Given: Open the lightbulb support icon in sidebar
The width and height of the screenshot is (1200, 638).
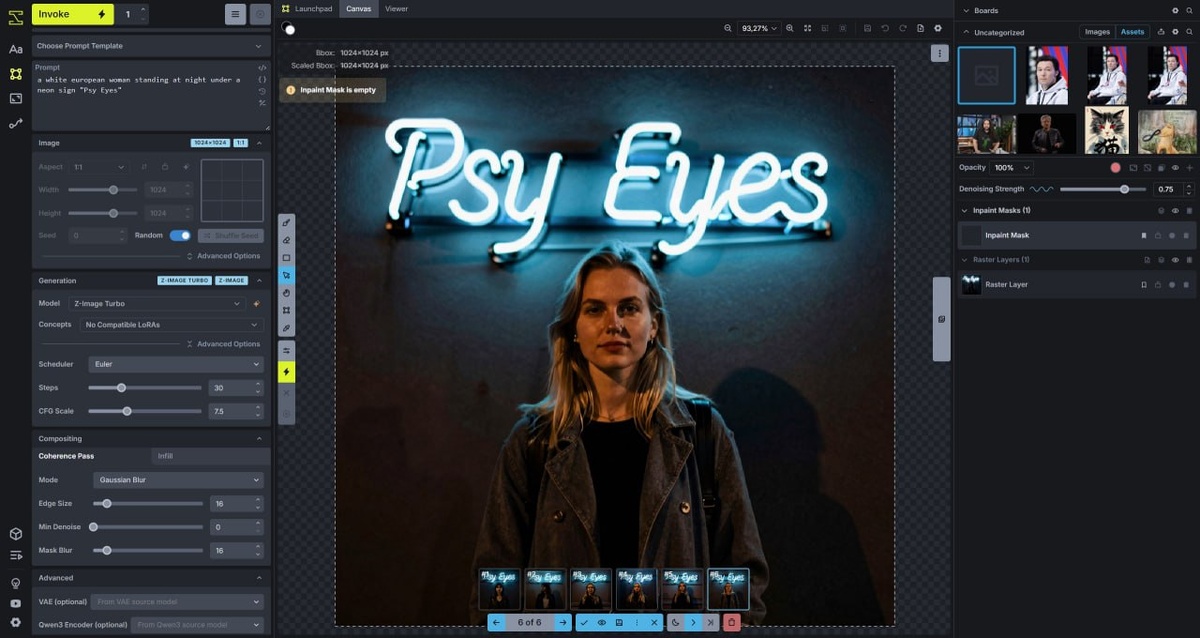Looking at the screenshot, I should pyautogui.click(x=15, y=583).
